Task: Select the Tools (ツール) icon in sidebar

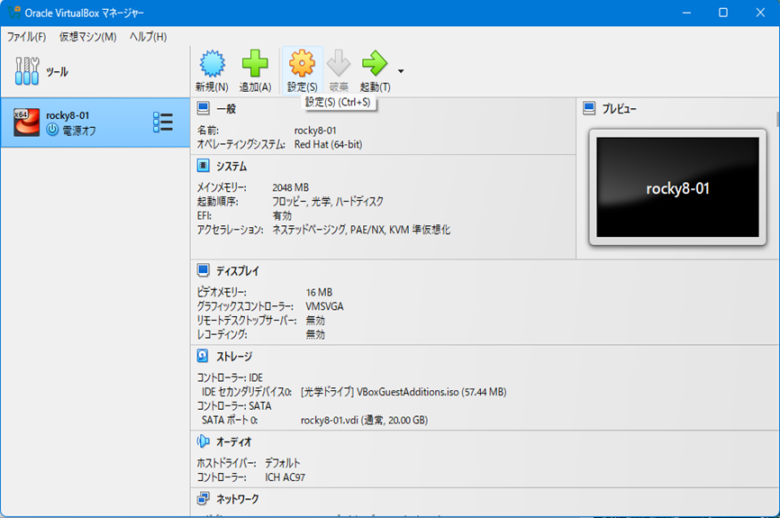Action: pos(27,71)
